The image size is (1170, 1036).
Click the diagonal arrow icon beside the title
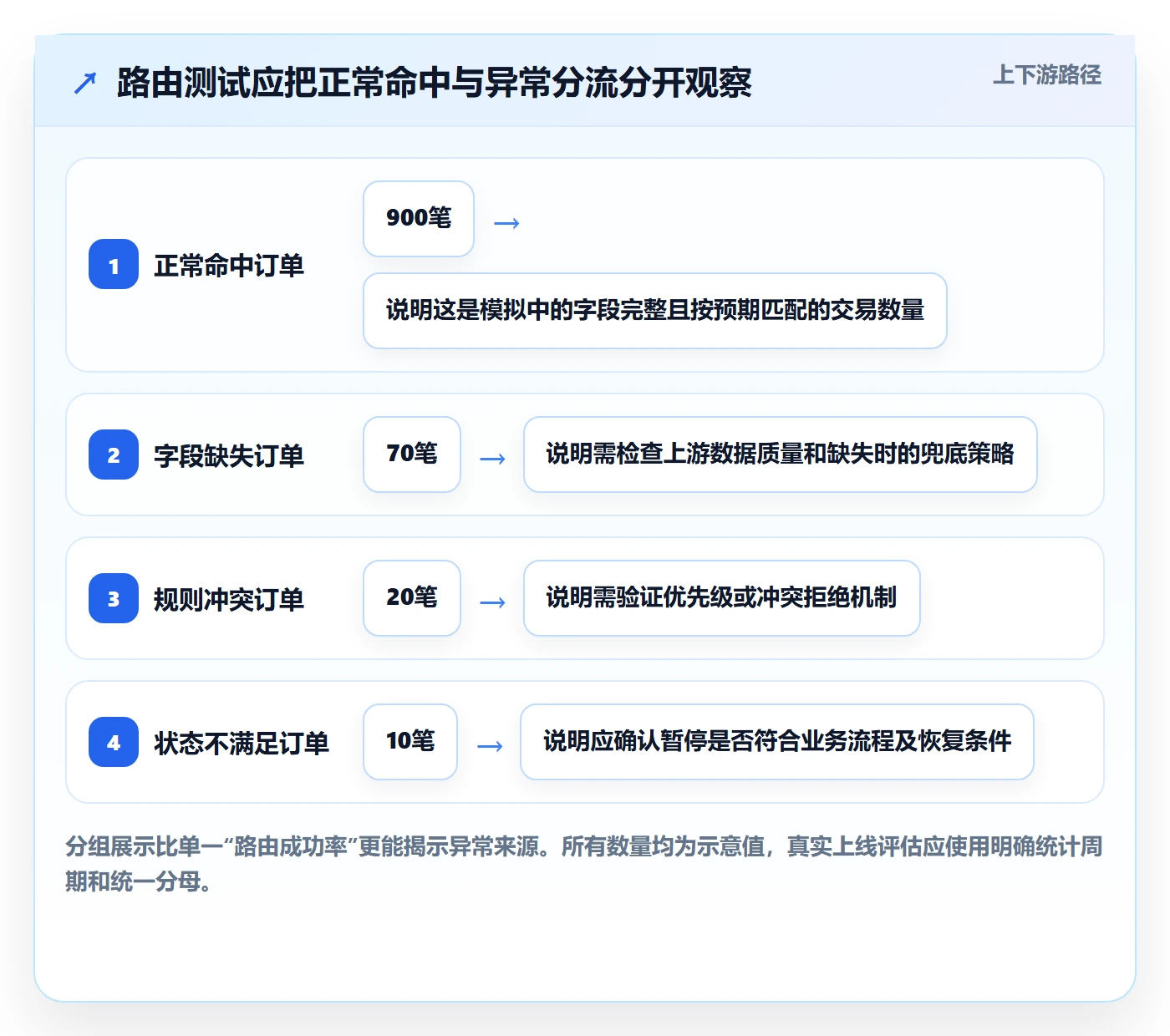pos(85,83)
